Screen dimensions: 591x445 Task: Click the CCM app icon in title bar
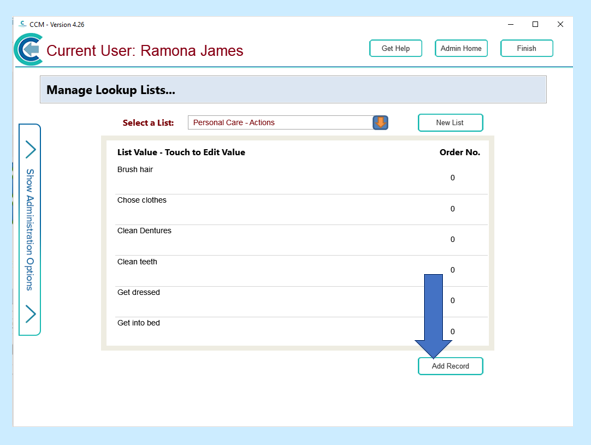(23, 24)
